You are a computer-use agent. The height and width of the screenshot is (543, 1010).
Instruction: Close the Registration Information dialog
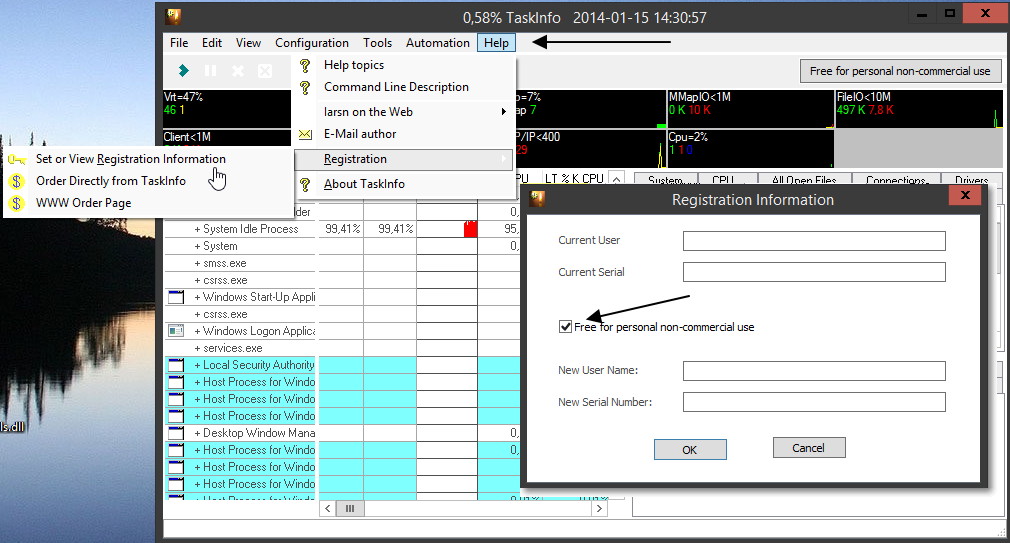pyautogui.click(x=965, y=195)
